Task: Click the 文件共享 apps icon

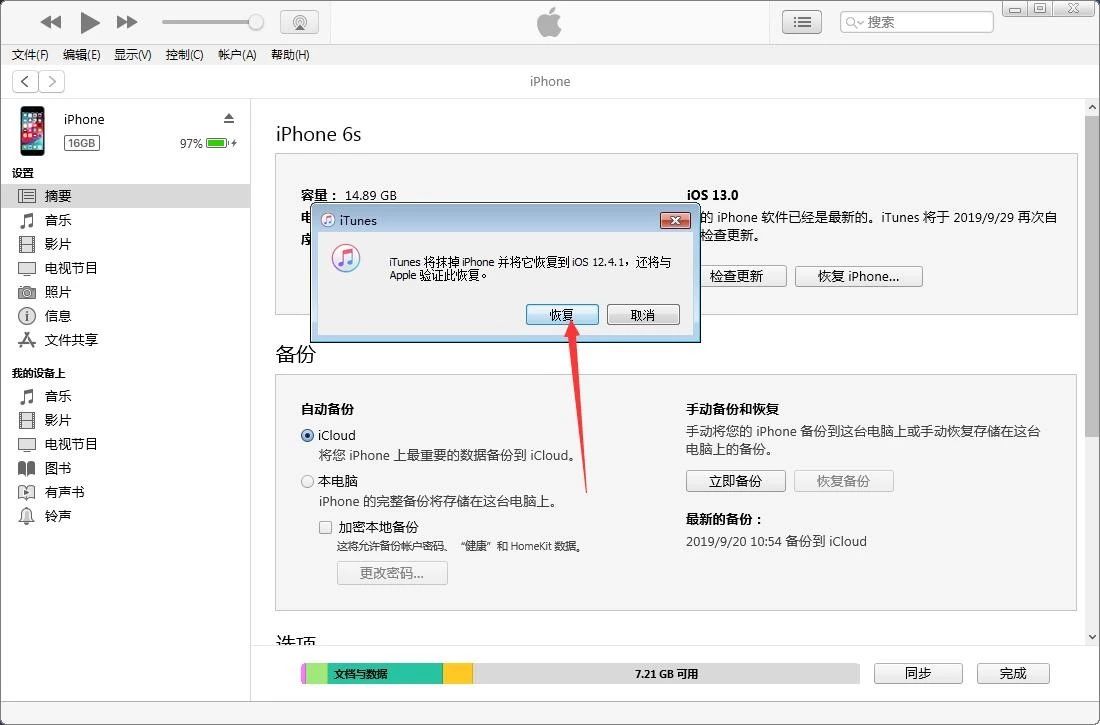Action: pyautogui.click(x=27, y=340)
